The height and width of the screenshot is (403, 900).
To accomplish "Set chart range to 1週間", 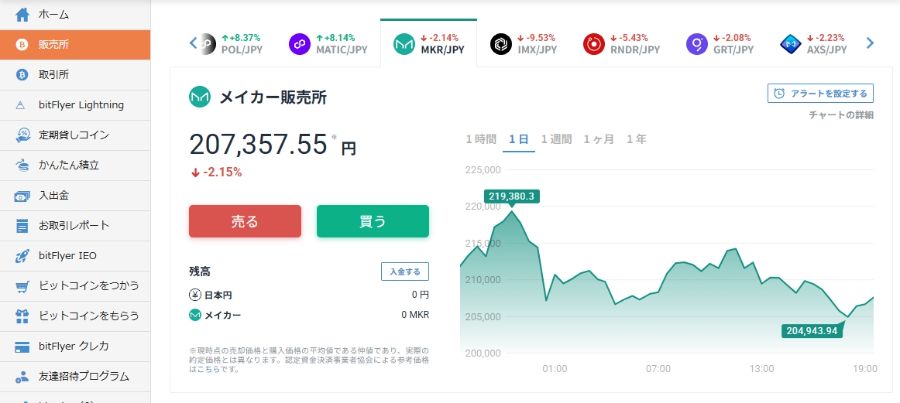I will (556, 139).
